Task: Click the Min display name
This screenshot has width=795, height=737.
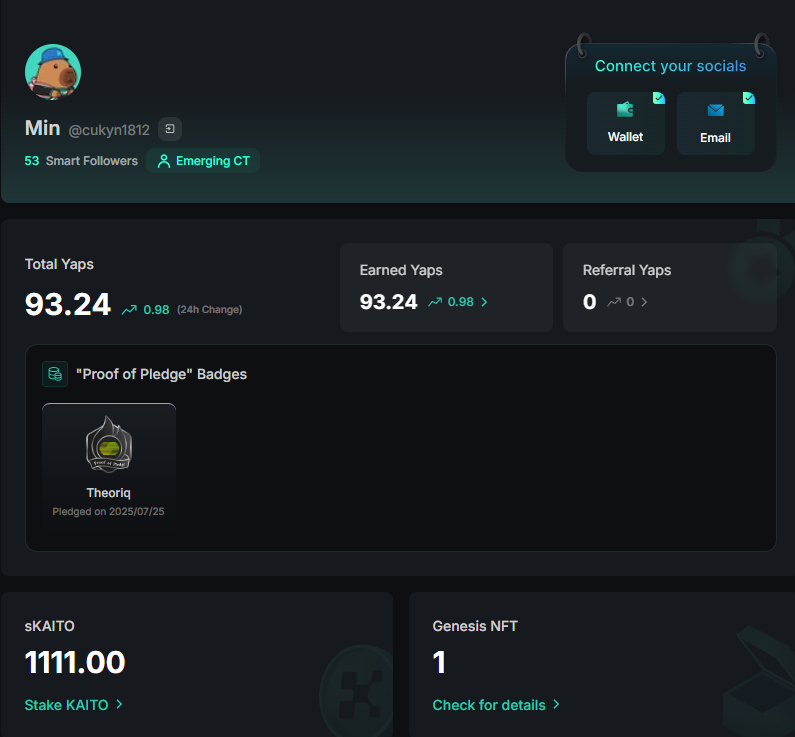Action: pyautogui.click(x=43, y=128)
